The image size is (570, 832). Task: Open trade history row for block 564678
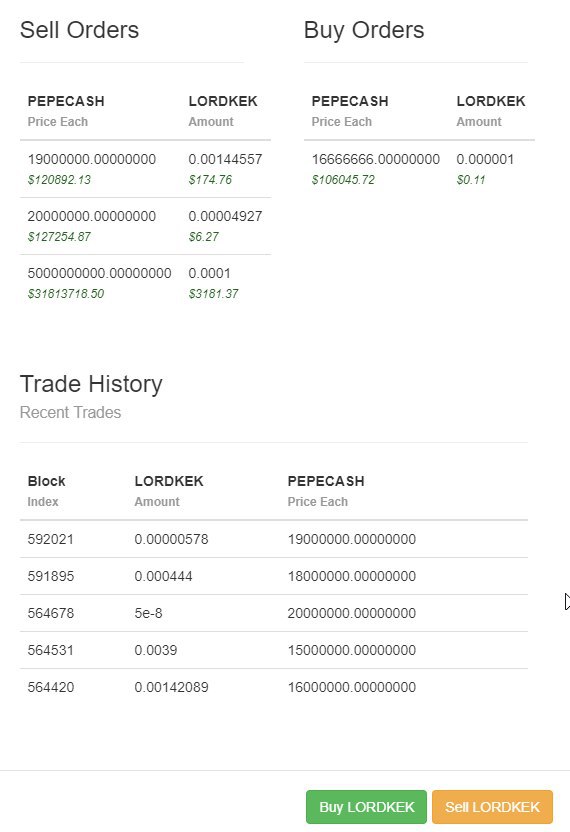coord(274,613)
